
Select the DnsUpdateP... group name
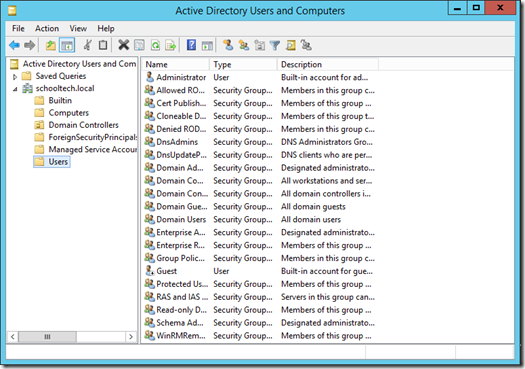pos(181,155)
